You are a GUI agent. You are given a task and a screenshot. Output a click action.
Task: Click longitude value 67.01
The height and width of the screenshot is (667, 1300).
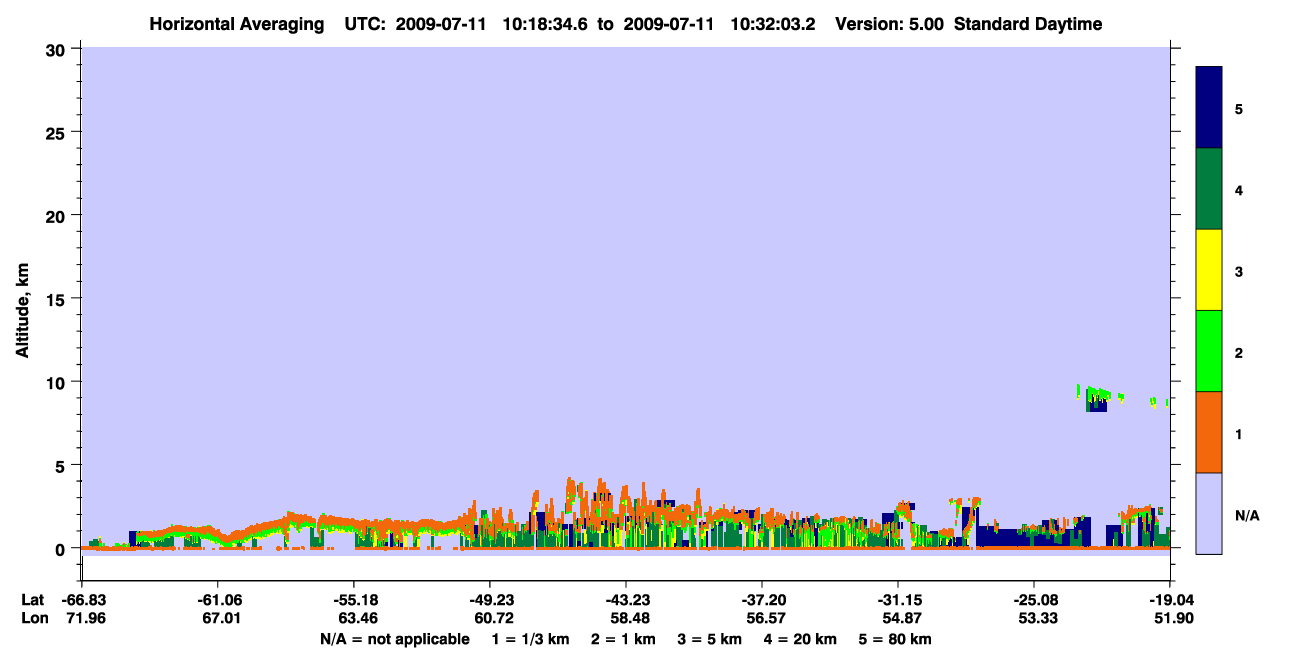point(220,618)
